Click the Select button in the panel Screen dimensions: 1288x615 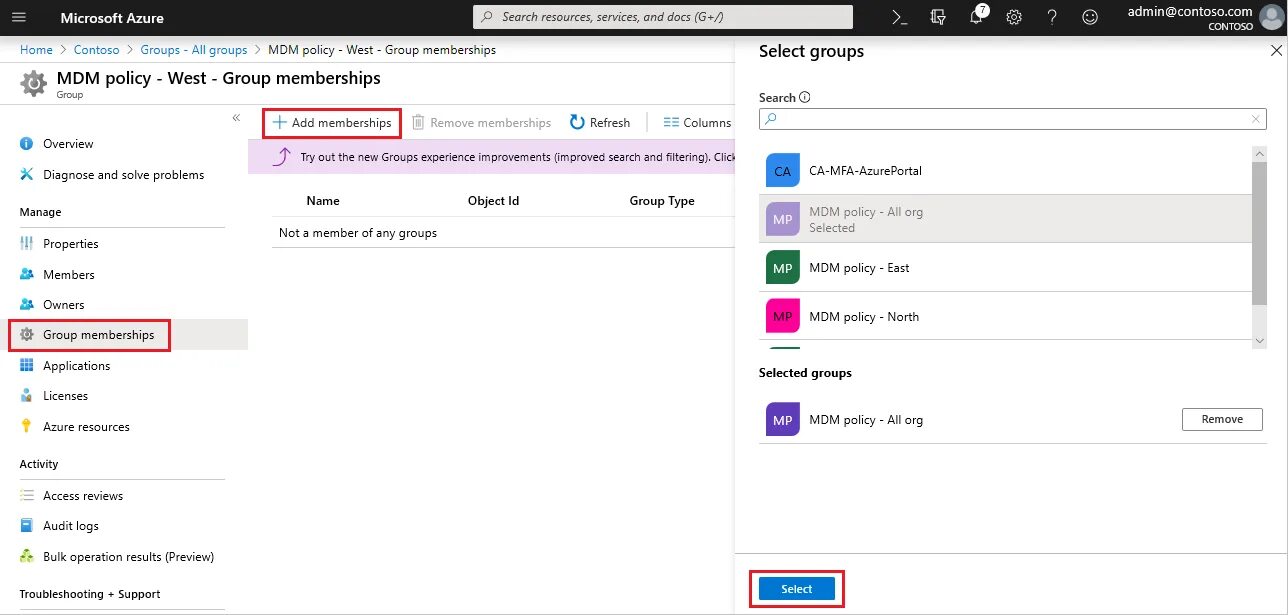click(x=796, y=589)
